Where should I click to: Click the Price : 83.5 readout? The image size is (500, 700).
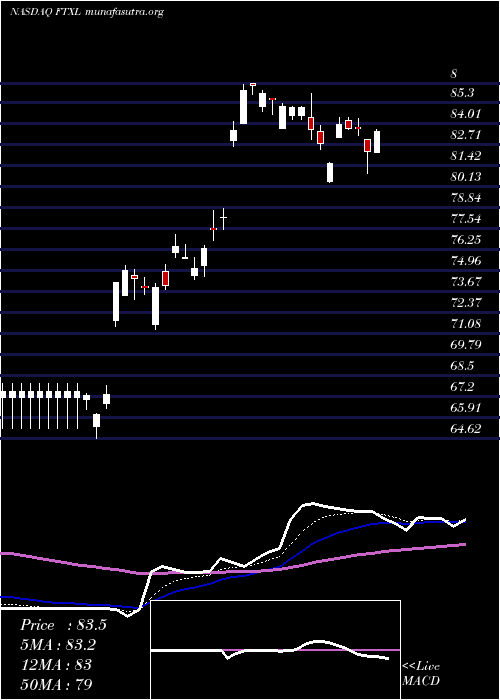pos(63,625)
